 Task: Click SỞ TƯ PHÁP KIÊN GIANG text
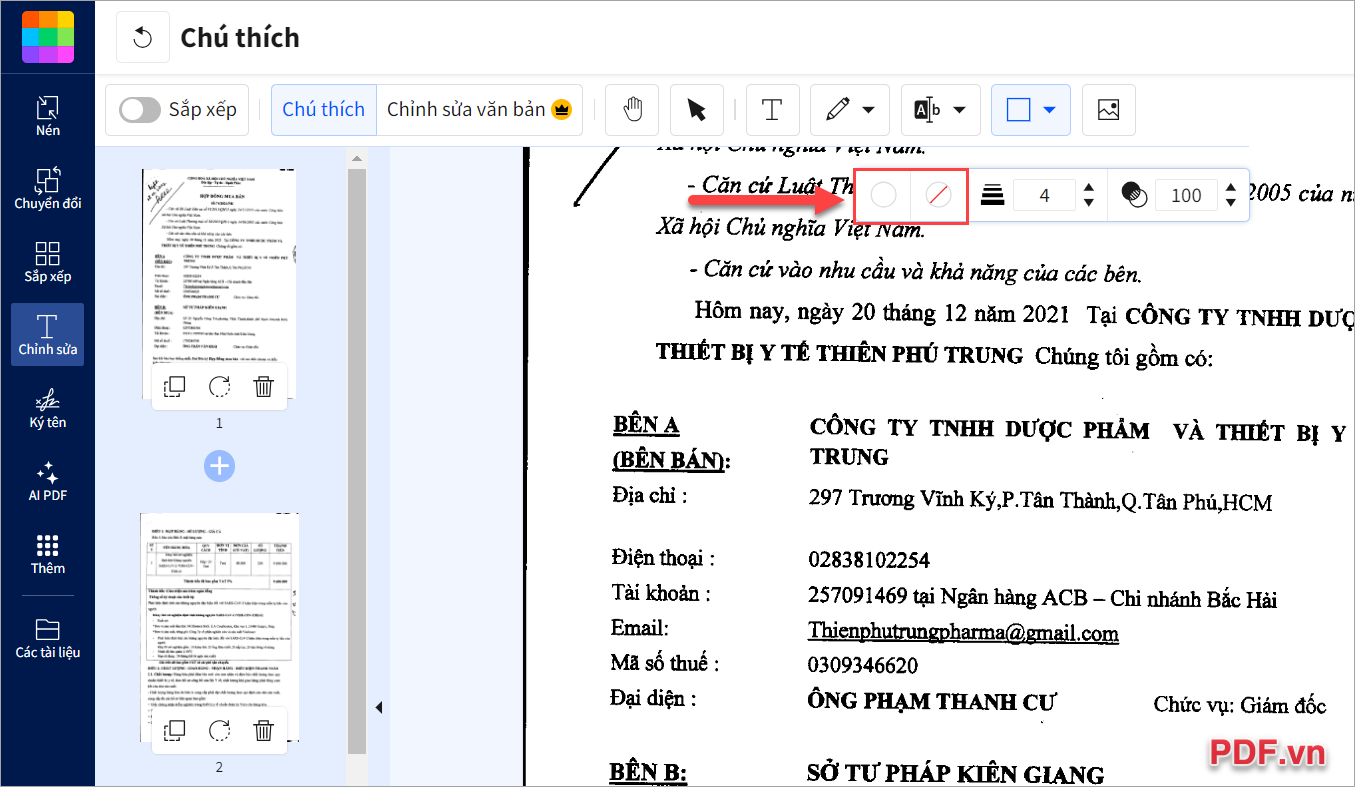[x=955, y=774]
